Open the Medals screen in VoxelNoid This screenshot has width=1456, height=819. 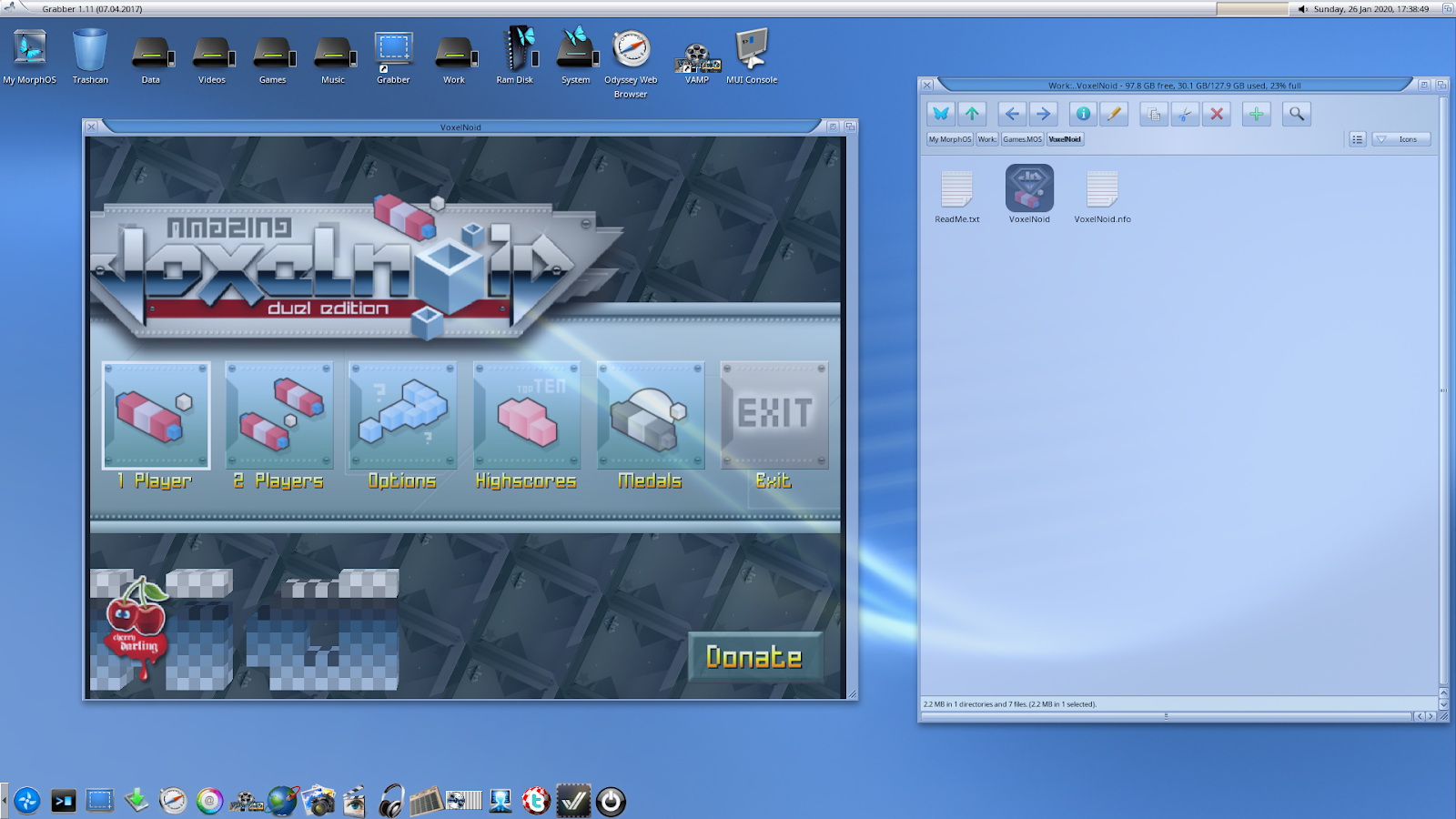coord(651,416)
